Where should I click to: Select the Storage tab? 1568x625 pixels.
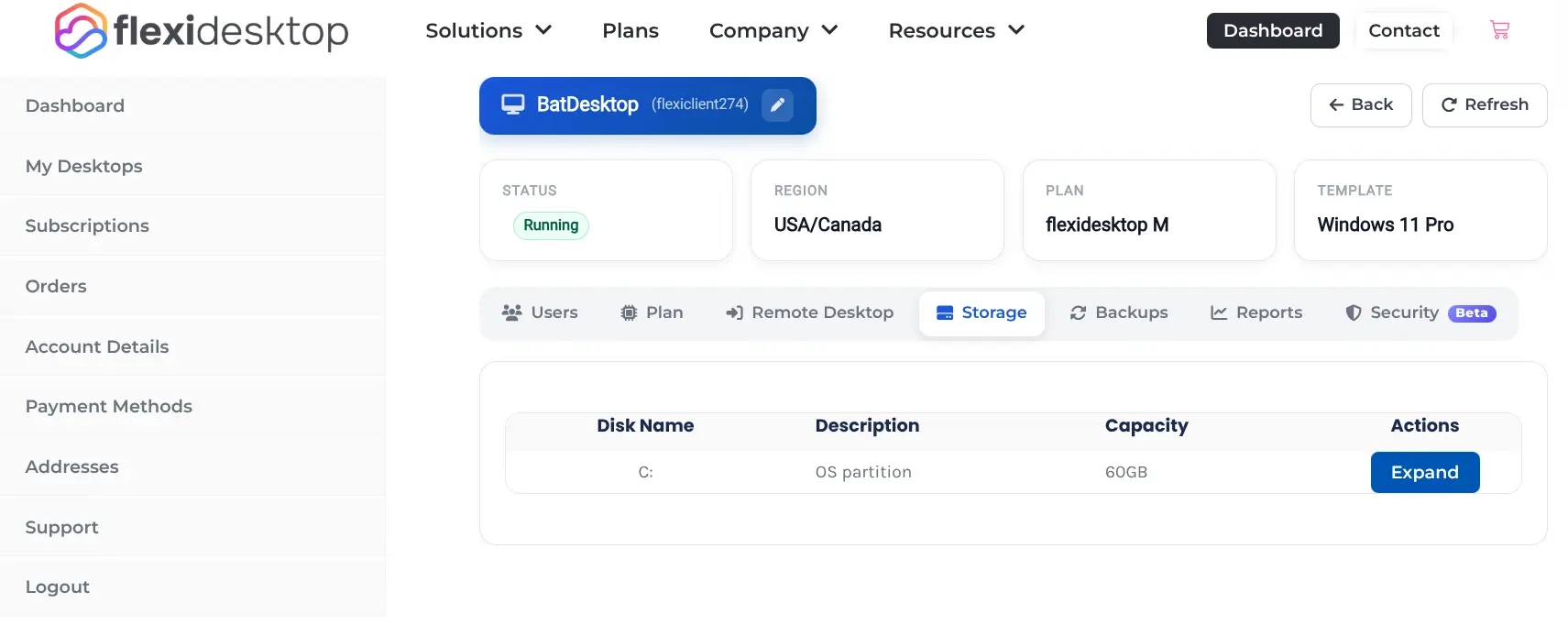tap(981, 313)
